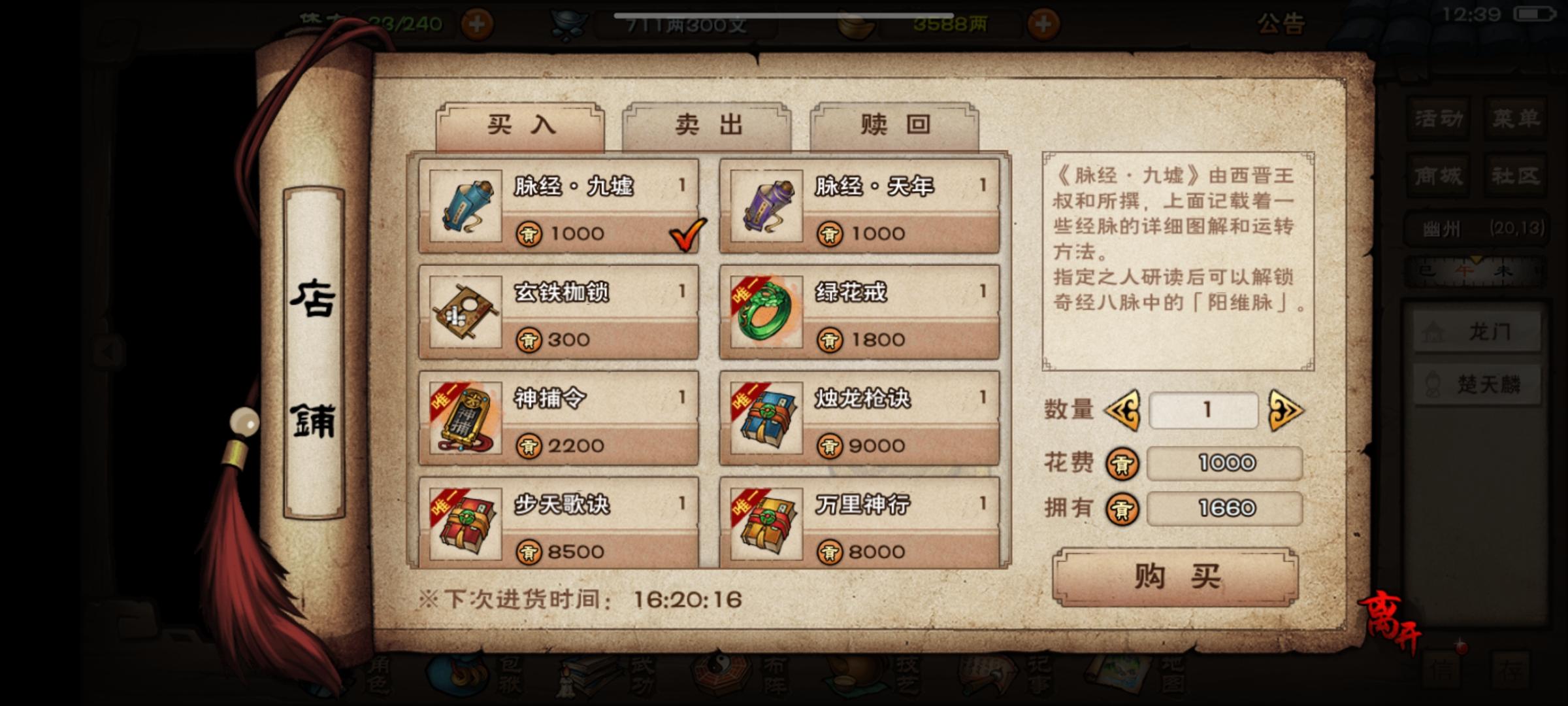Open the 赎回 redeem tab
Viewport: 1568px width, 706px height.
coord(894,125)
